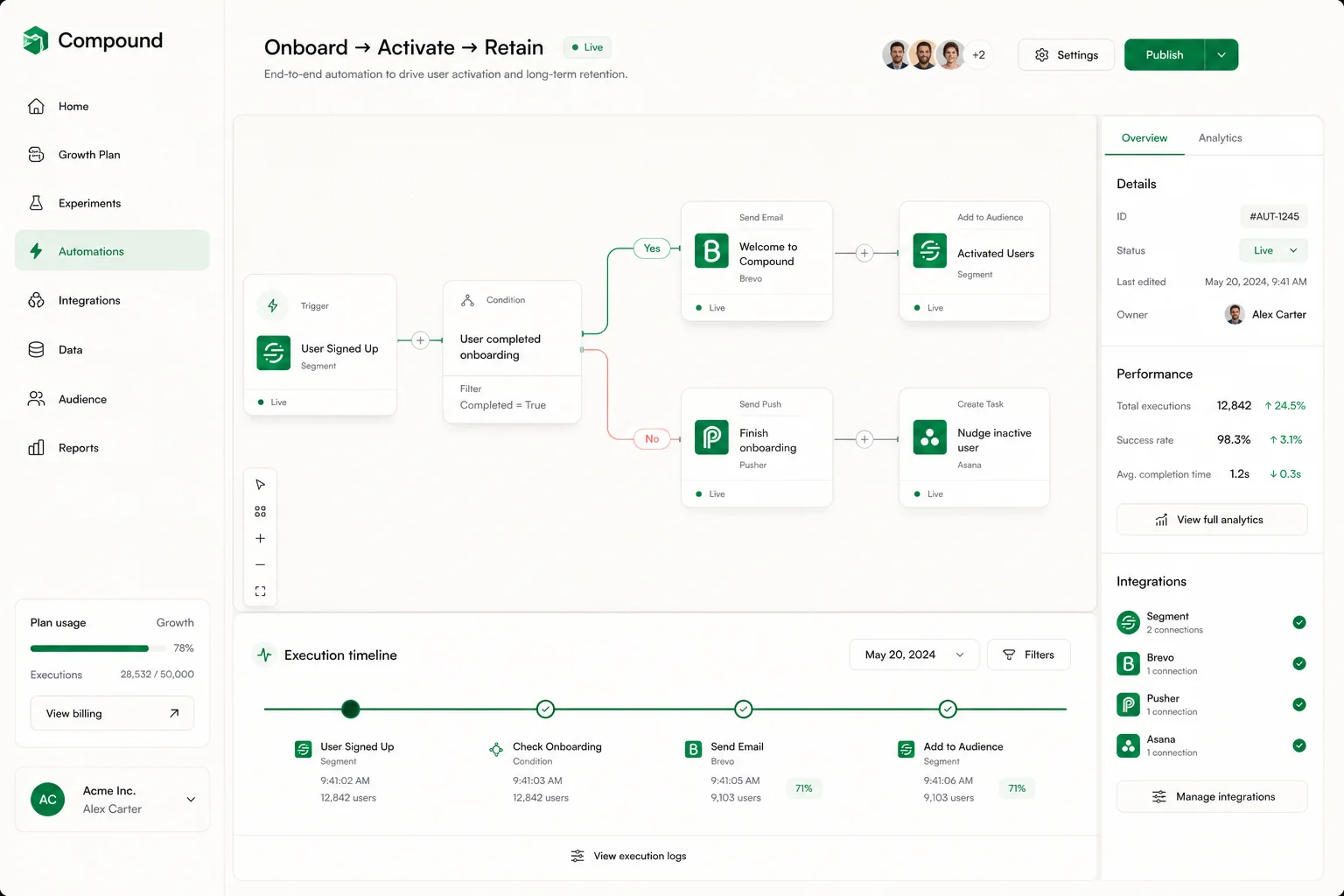Click the Execution timeline pulse icon
This screenshot has height=896, width=1344.
pyautogui.click(x=264, y=654)
